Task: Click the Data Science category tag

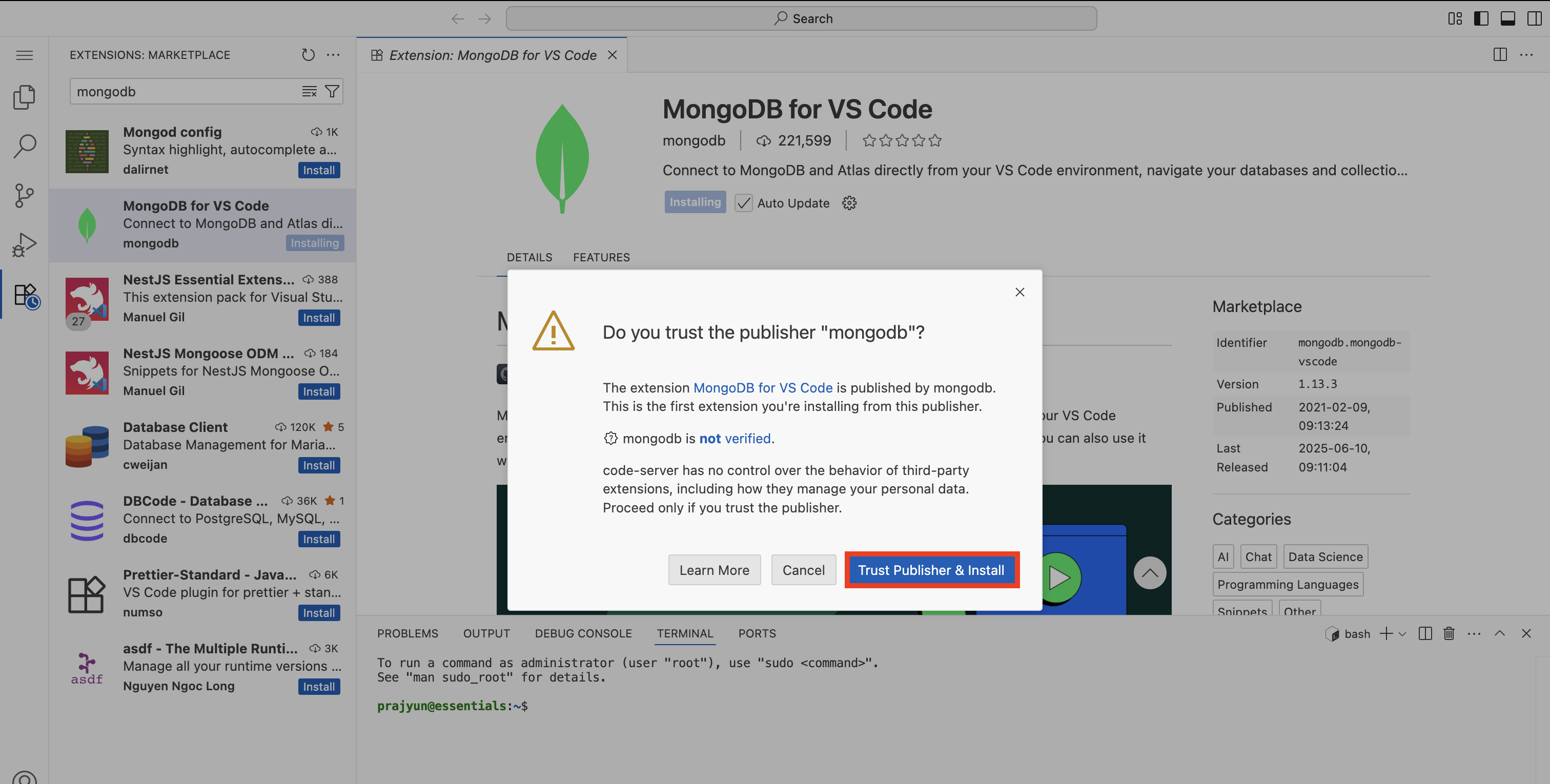Action: [x=1325, y=556]
